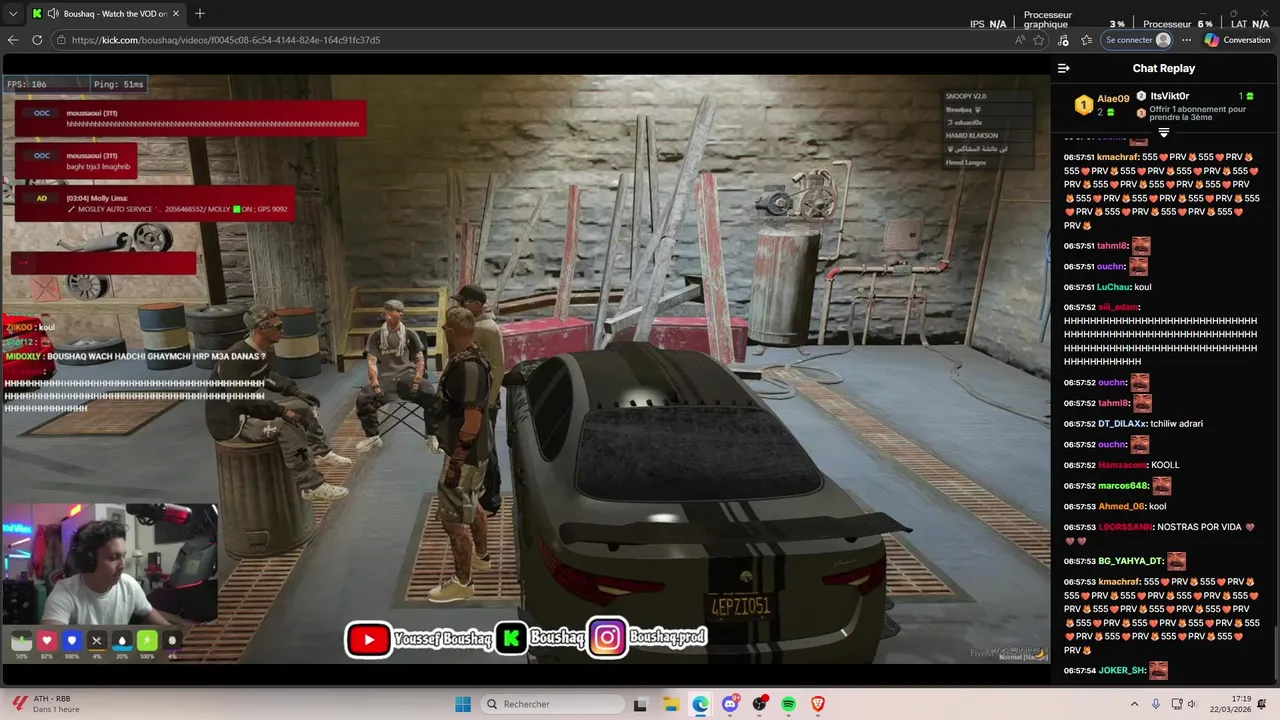Open sili_adam's username in chat
Image resolution: width=1280 pixels, height=720 pixels.
(1118, 307)
